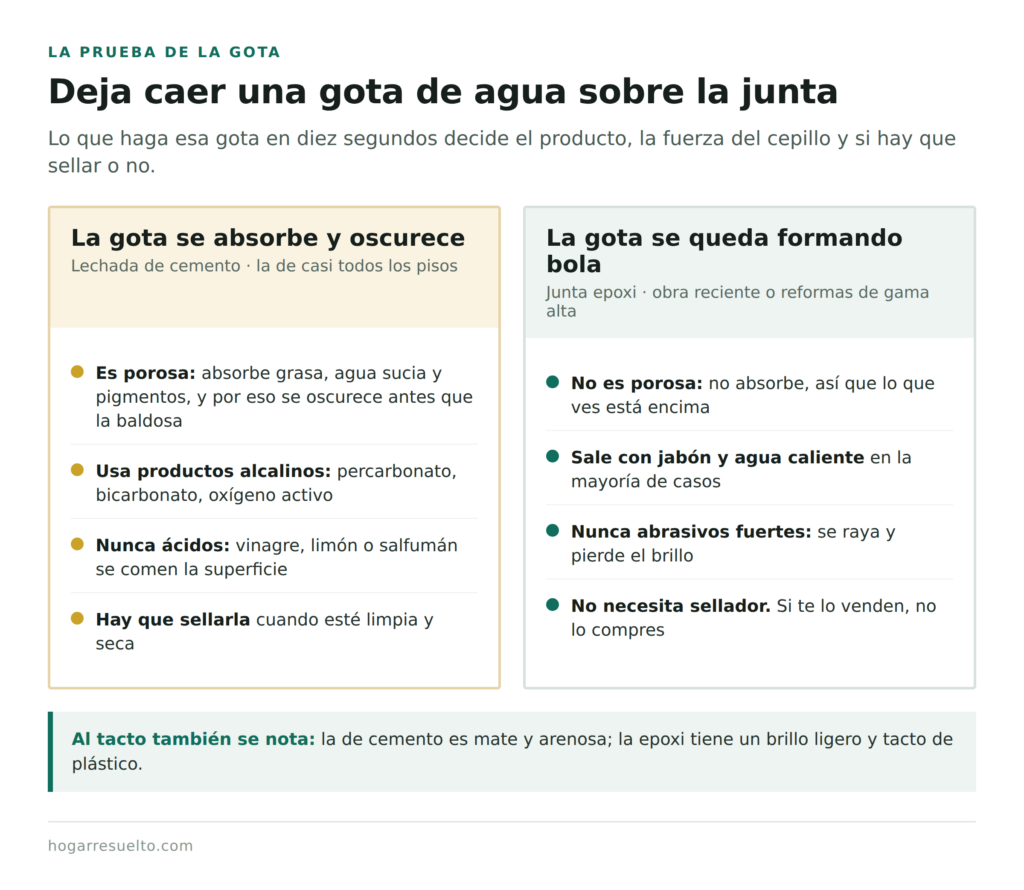1024x890 pixels.
Task: Click the green dot beside 'No necesita sellador'
Action: pyautogui.click(x=552, y=605)
